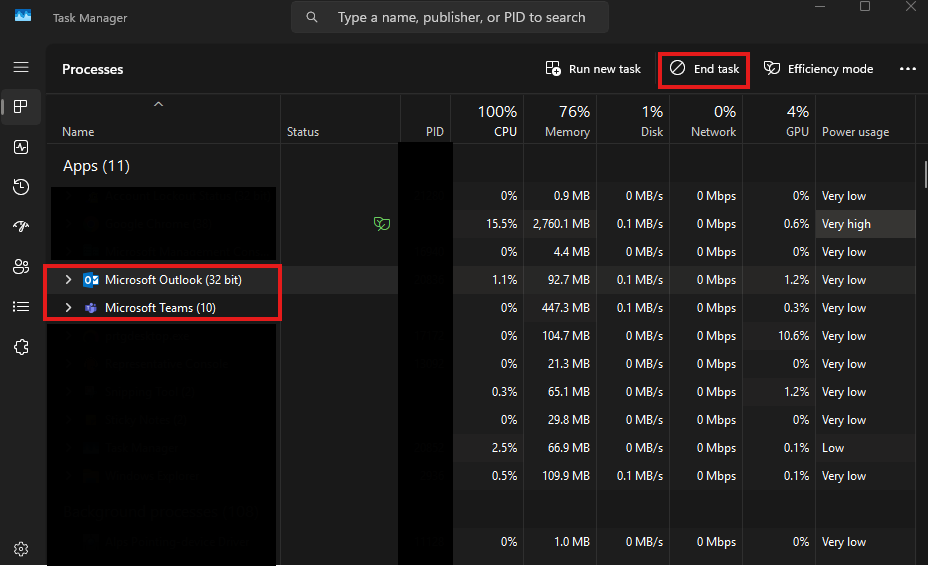
Task: Click the Microsoft Outlook app icon
Action: [91, 280]
